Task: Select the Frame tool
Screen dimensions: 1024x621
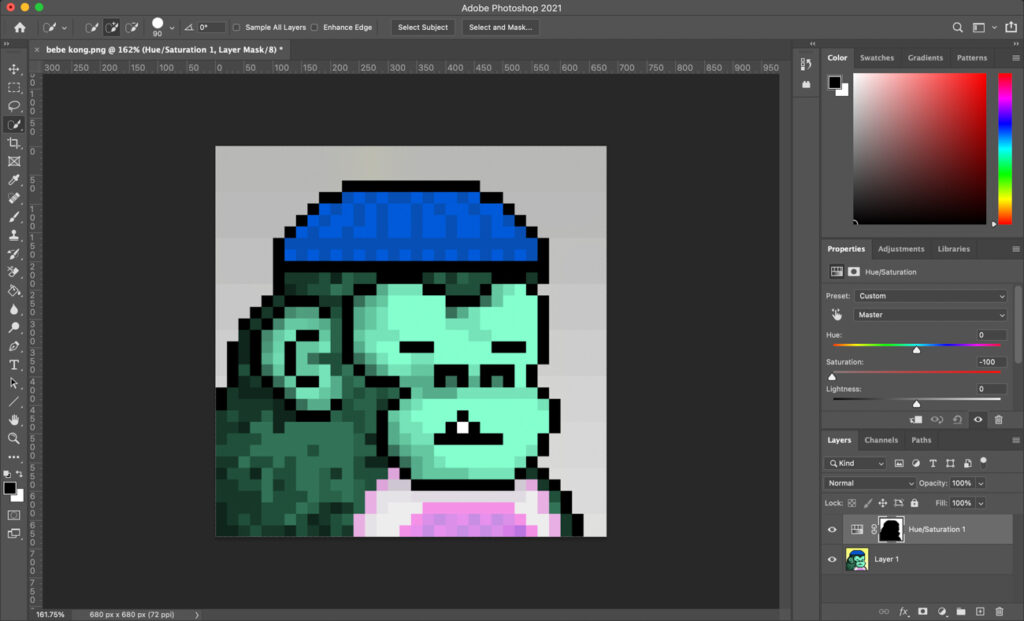Action: coord(14,161)
